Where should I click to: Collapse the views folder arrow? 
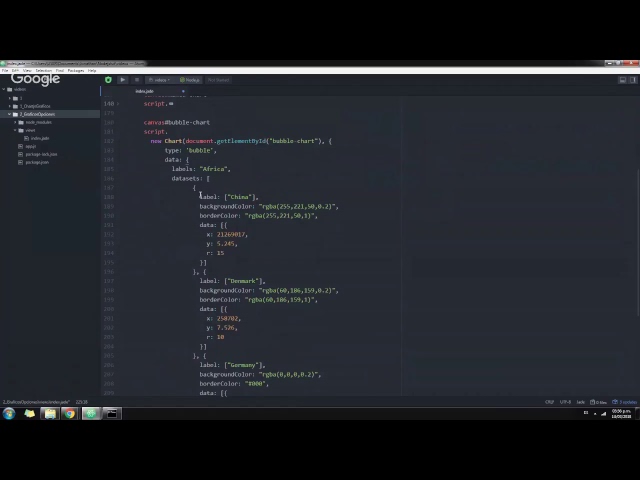click(16, 130)
